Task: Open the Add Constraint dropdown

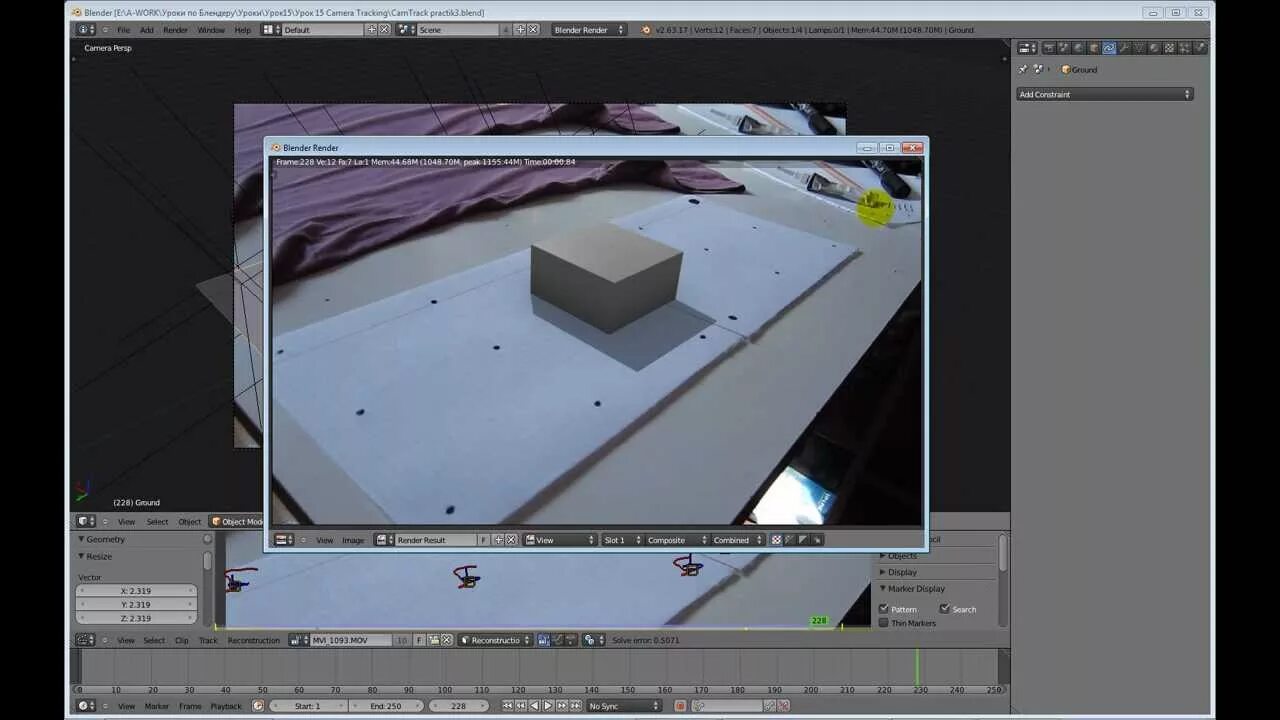Action: (x=1104, y=93)
